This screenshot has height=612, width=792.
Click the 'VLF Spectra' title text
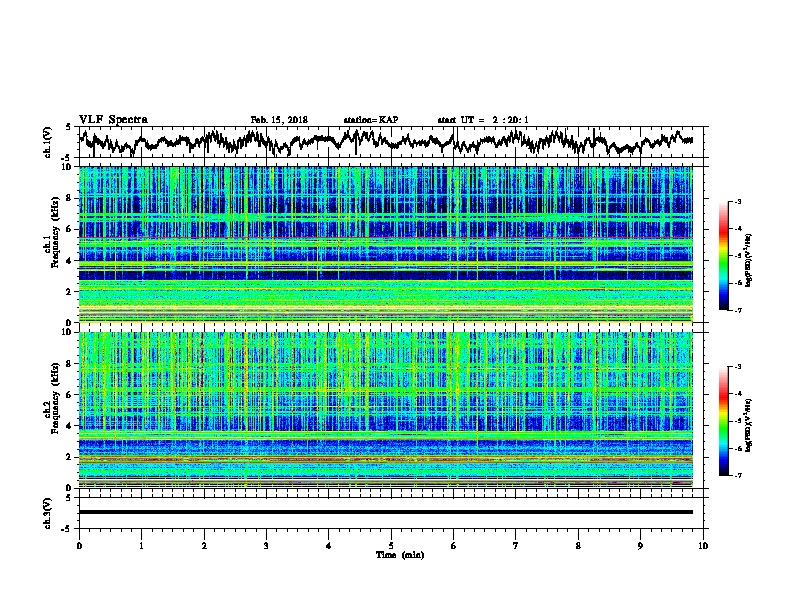[113, 120]
